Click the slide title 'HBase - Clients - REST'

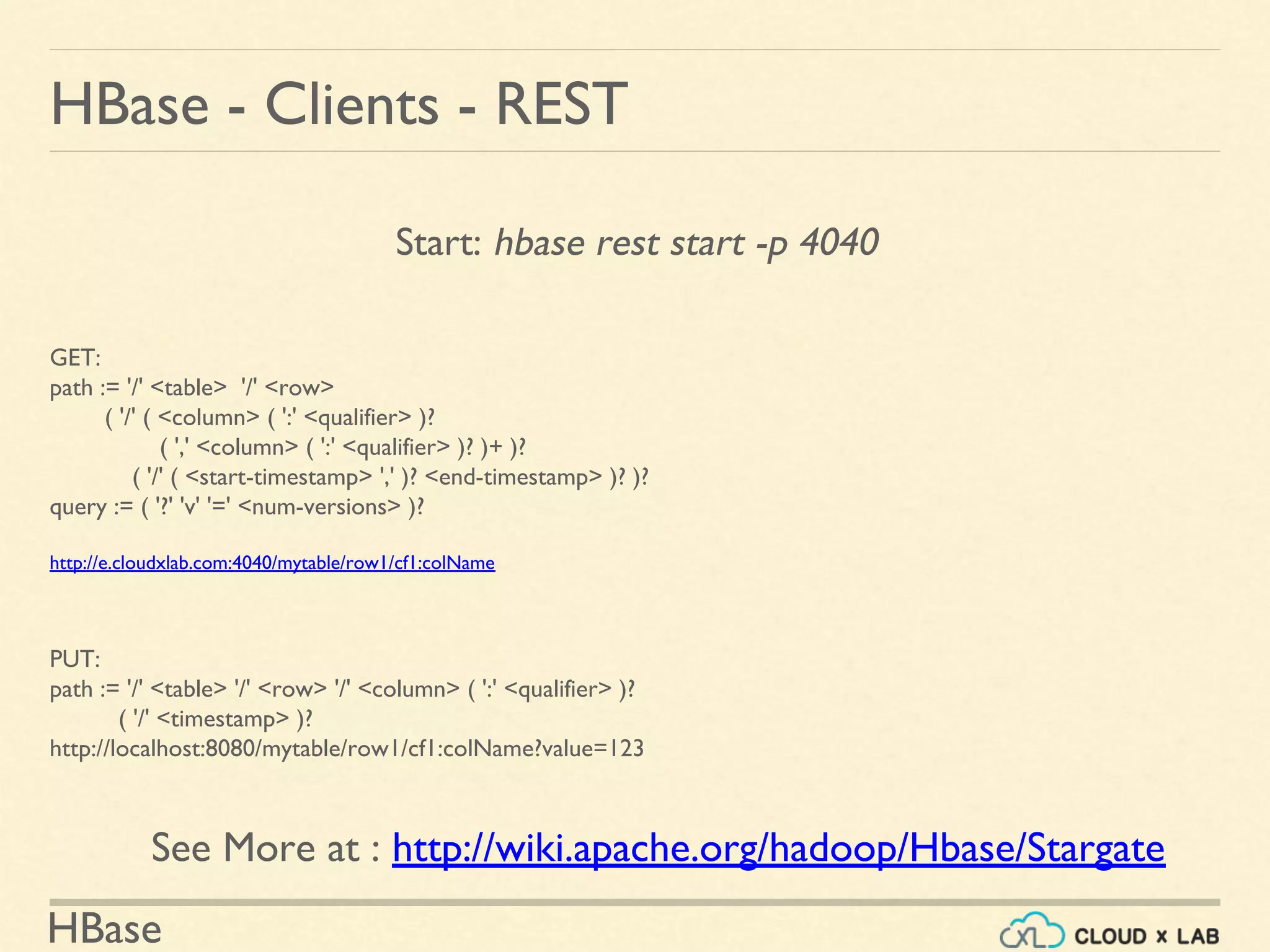[339, 104]
